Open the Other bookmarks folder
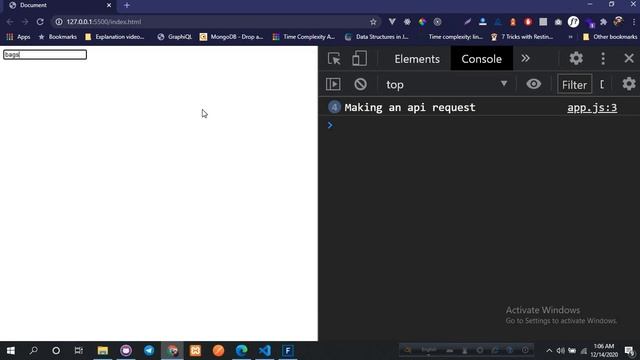The image size is (640, 360). (610, 37)
